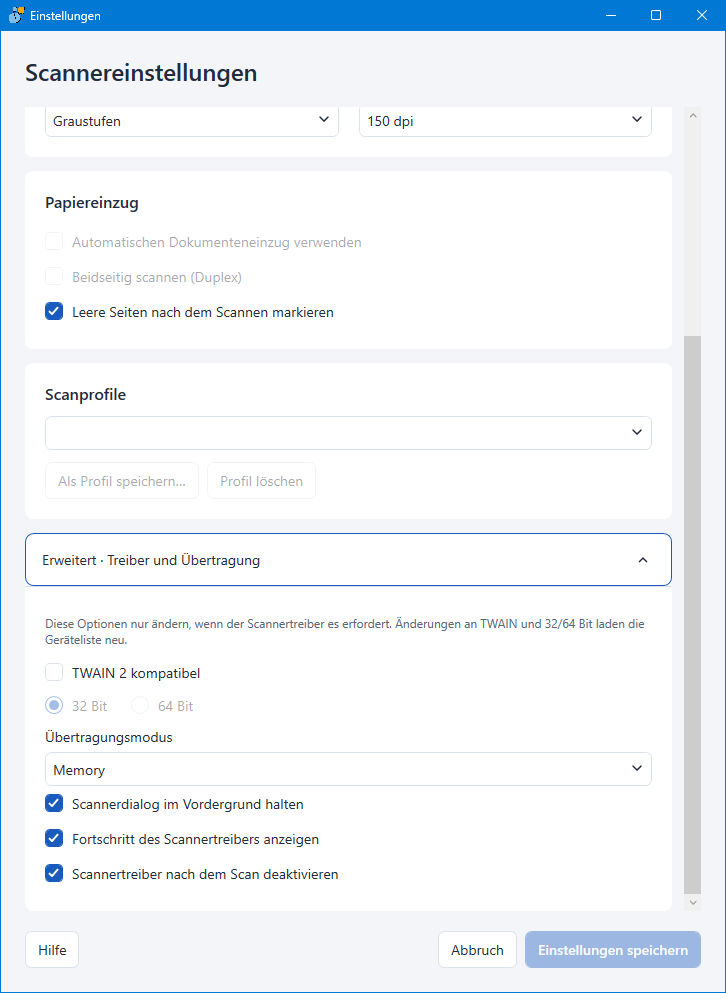
Task: Open the Scanprofile dropdown list
Action: tap(348, 433)
